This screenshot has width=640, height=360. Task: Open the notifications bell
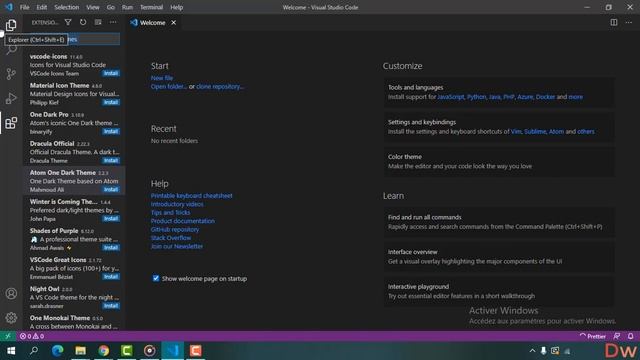point(631,336)
